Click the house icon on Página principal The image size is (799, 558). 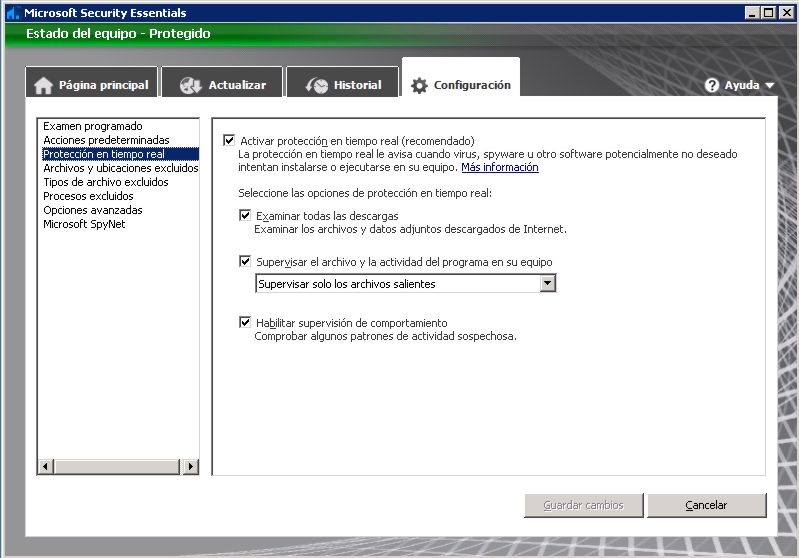(43, 86)
